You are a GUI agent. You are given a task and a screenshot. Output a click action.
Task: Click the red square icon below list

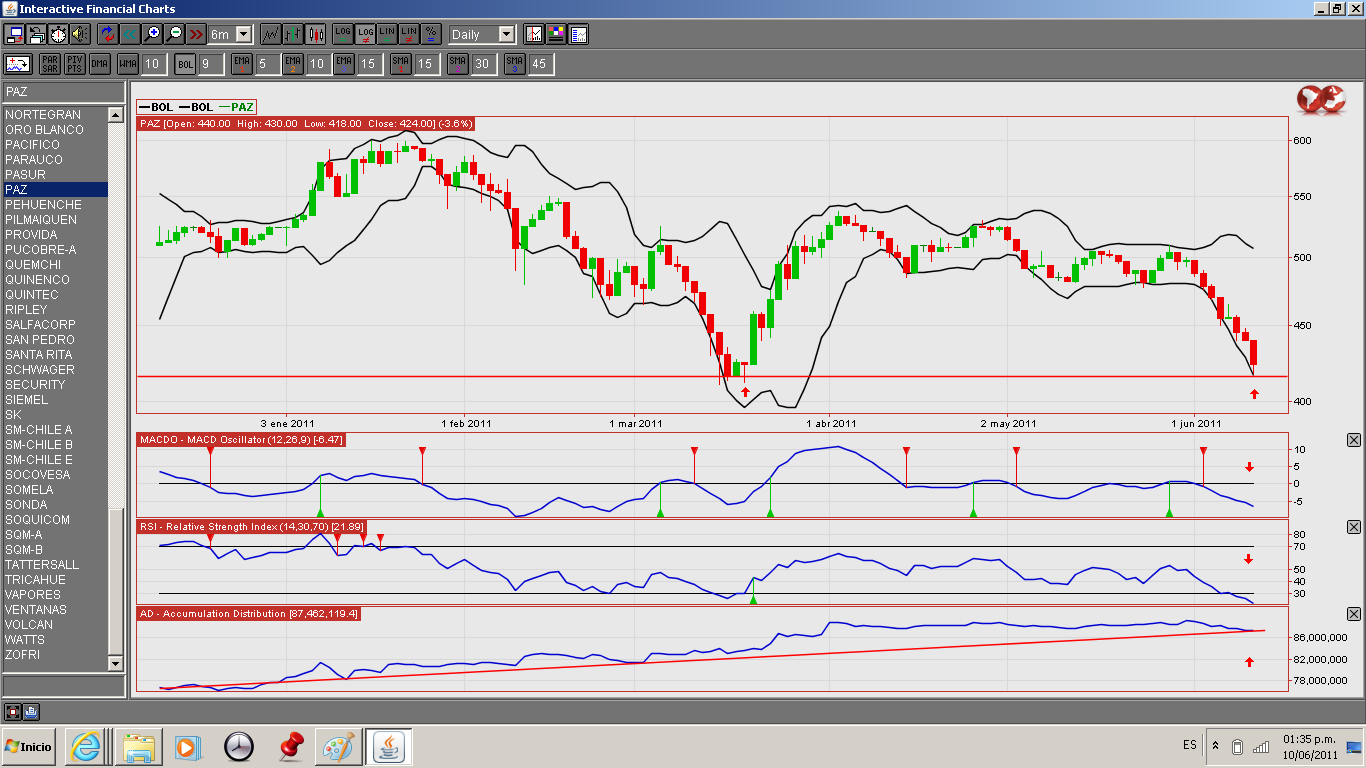(x=13, y=712)
